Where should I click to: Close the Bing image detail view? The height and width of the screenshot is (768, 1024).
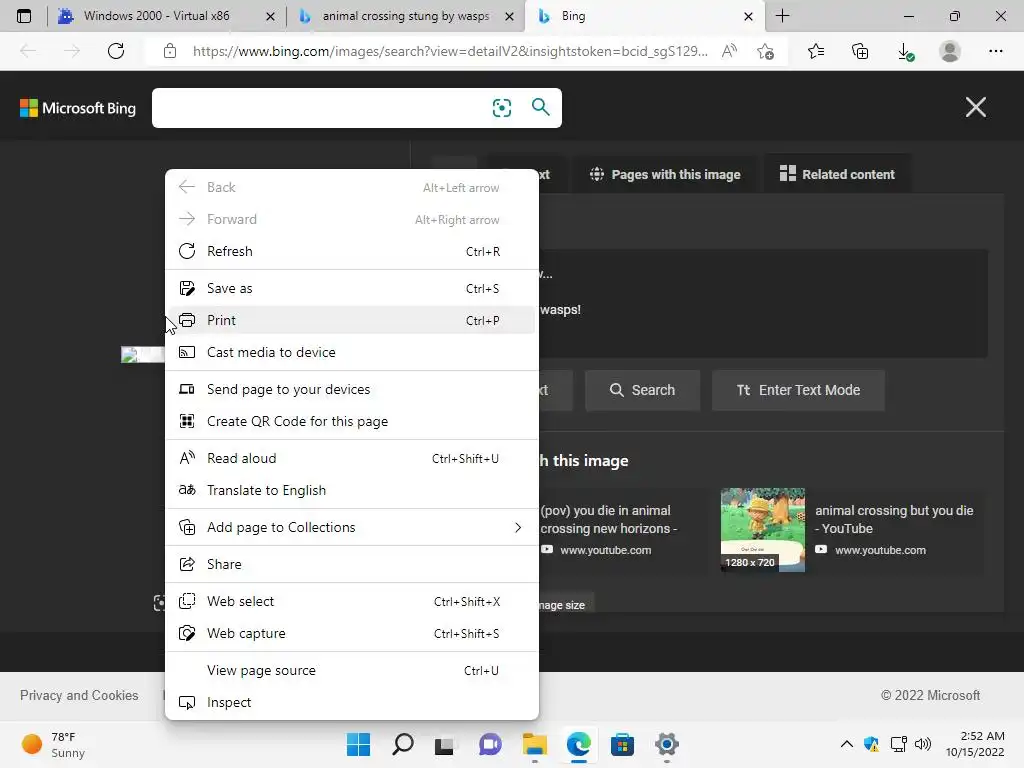tap(976, 107)
